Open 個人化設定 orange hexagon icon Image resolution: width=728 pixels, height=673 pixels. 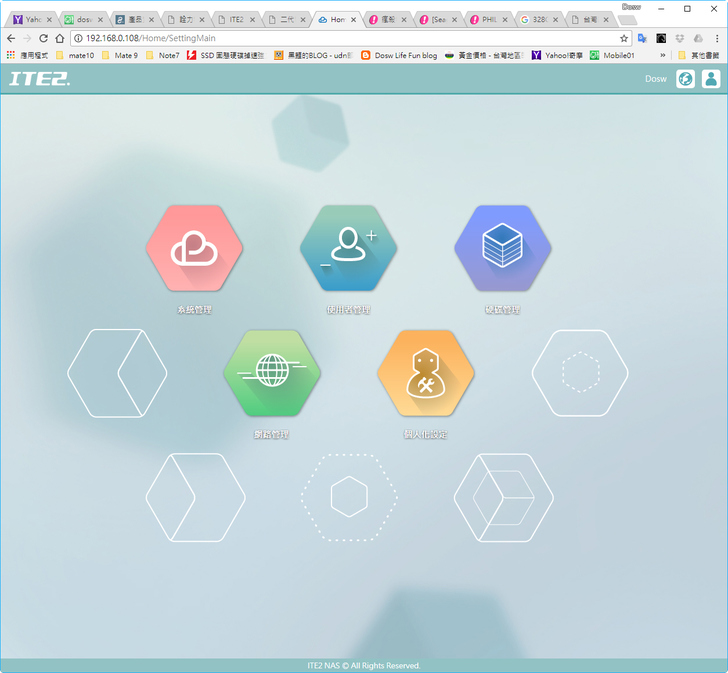425,373
